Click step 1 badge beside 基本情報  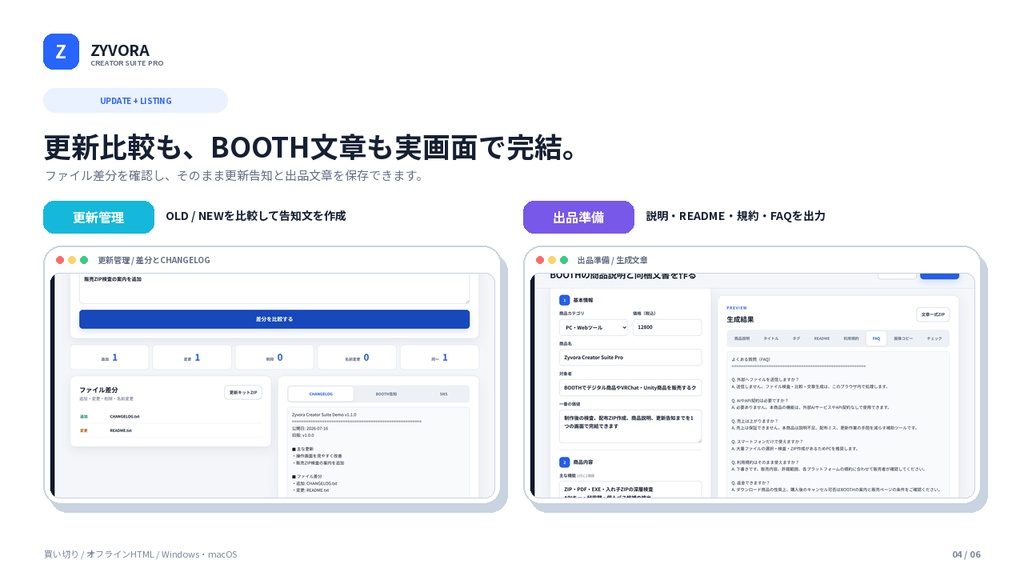[564, 300]
